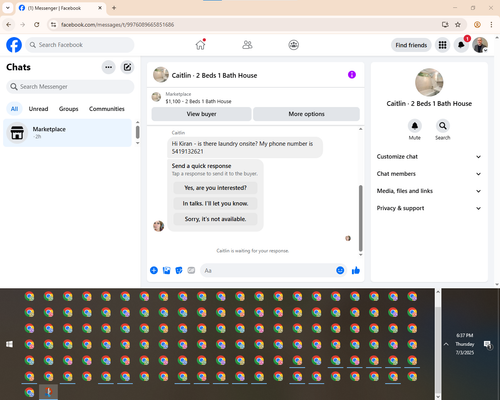Open Marketplace listing $1,100 - 2 Beds link
Viewport: 500px width, 400px height.
tap(198, 101)
